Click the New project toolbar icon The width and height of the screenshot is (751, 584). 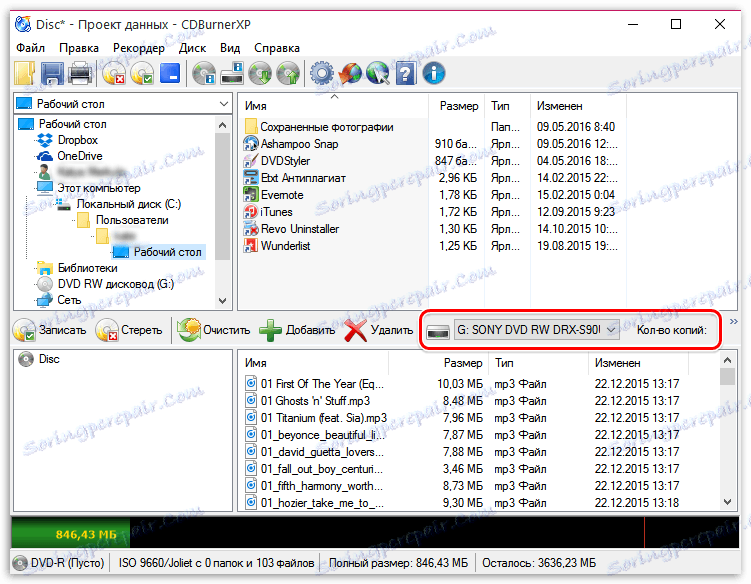[x=24, y=74]
